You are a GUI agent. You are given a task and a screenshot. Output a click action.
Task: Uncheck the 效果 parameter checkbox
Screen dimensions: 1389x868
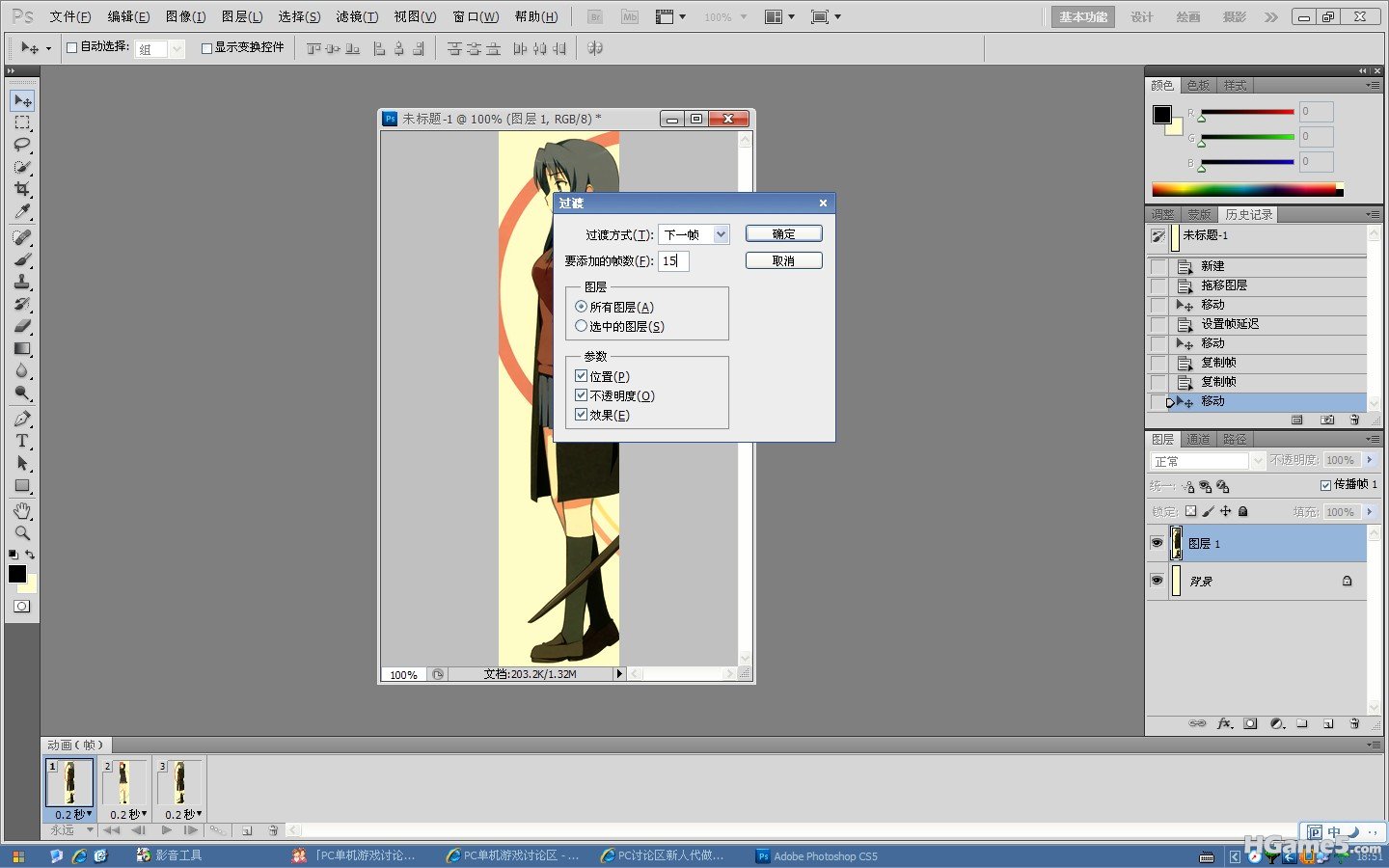581,415
